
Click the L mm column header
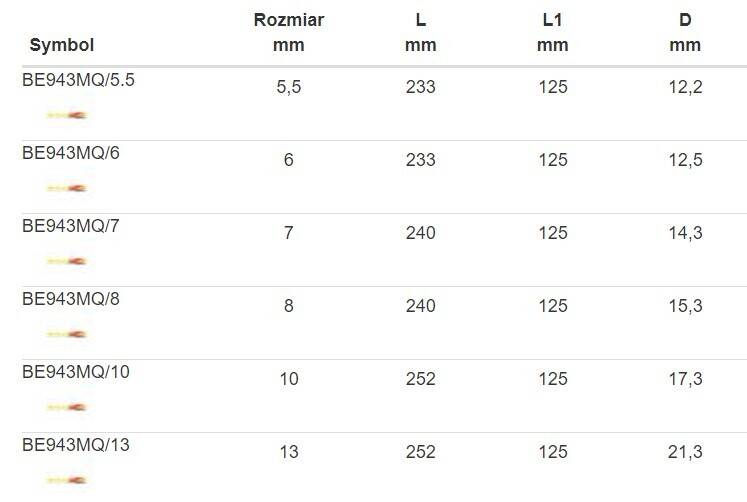point(421,32)
